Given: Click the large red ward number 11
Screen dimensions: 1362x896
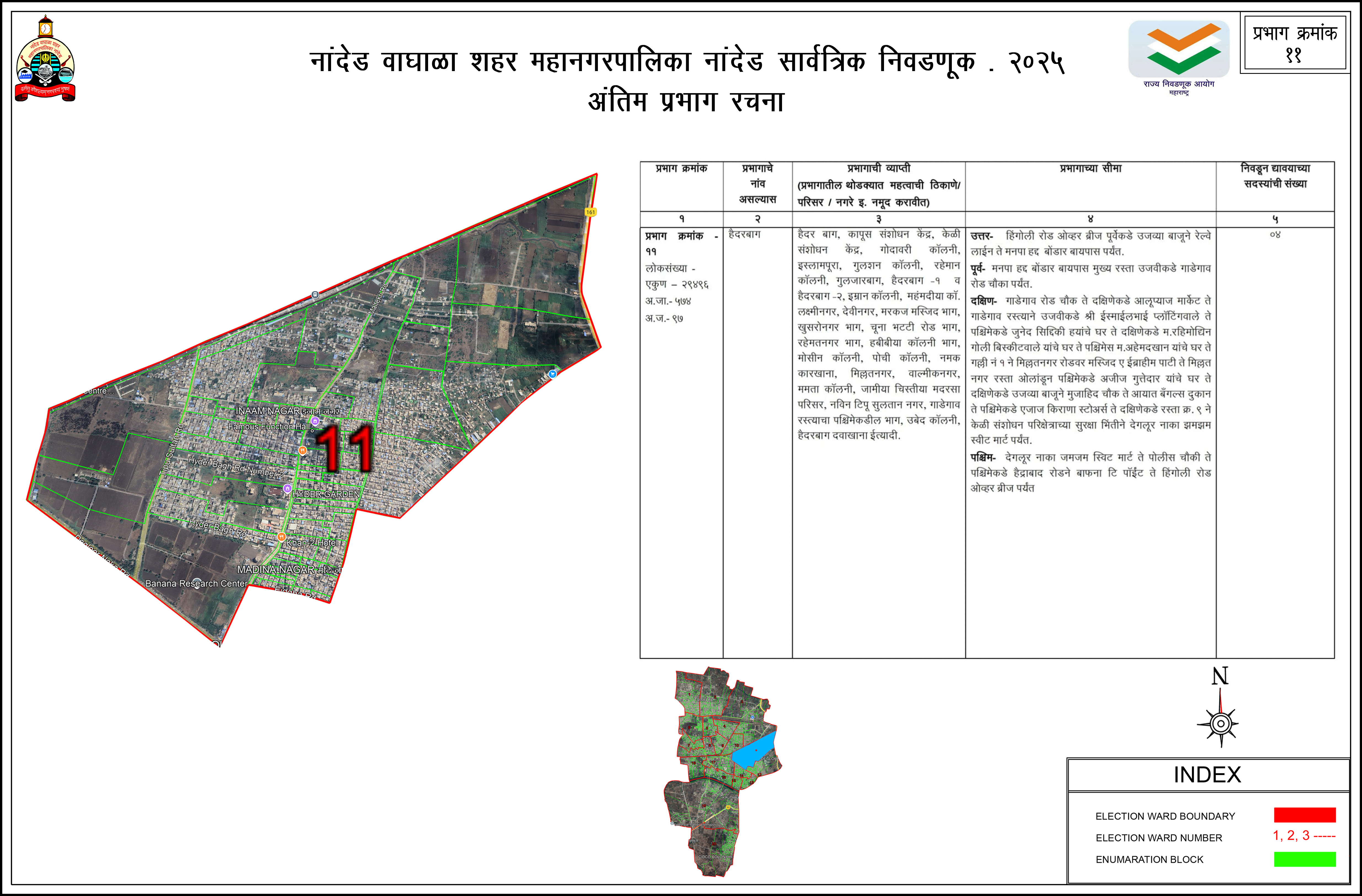Looking at the screenshot, I should click(x=344, y=449).
